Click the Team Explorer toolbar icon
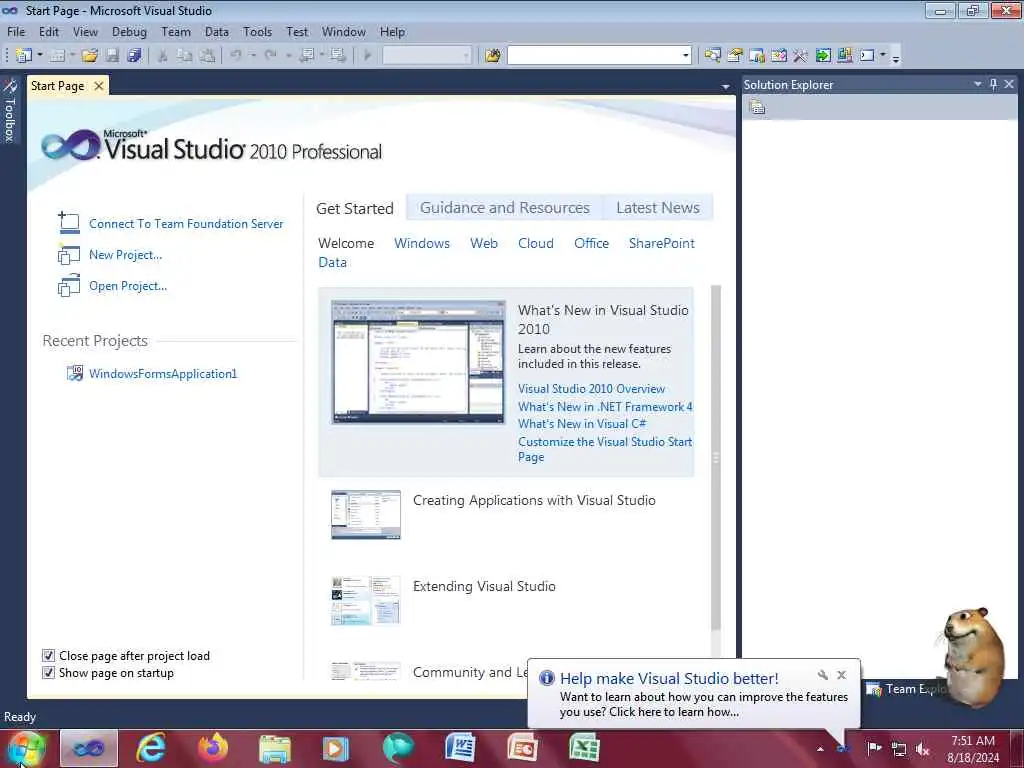 pos(757,56)
